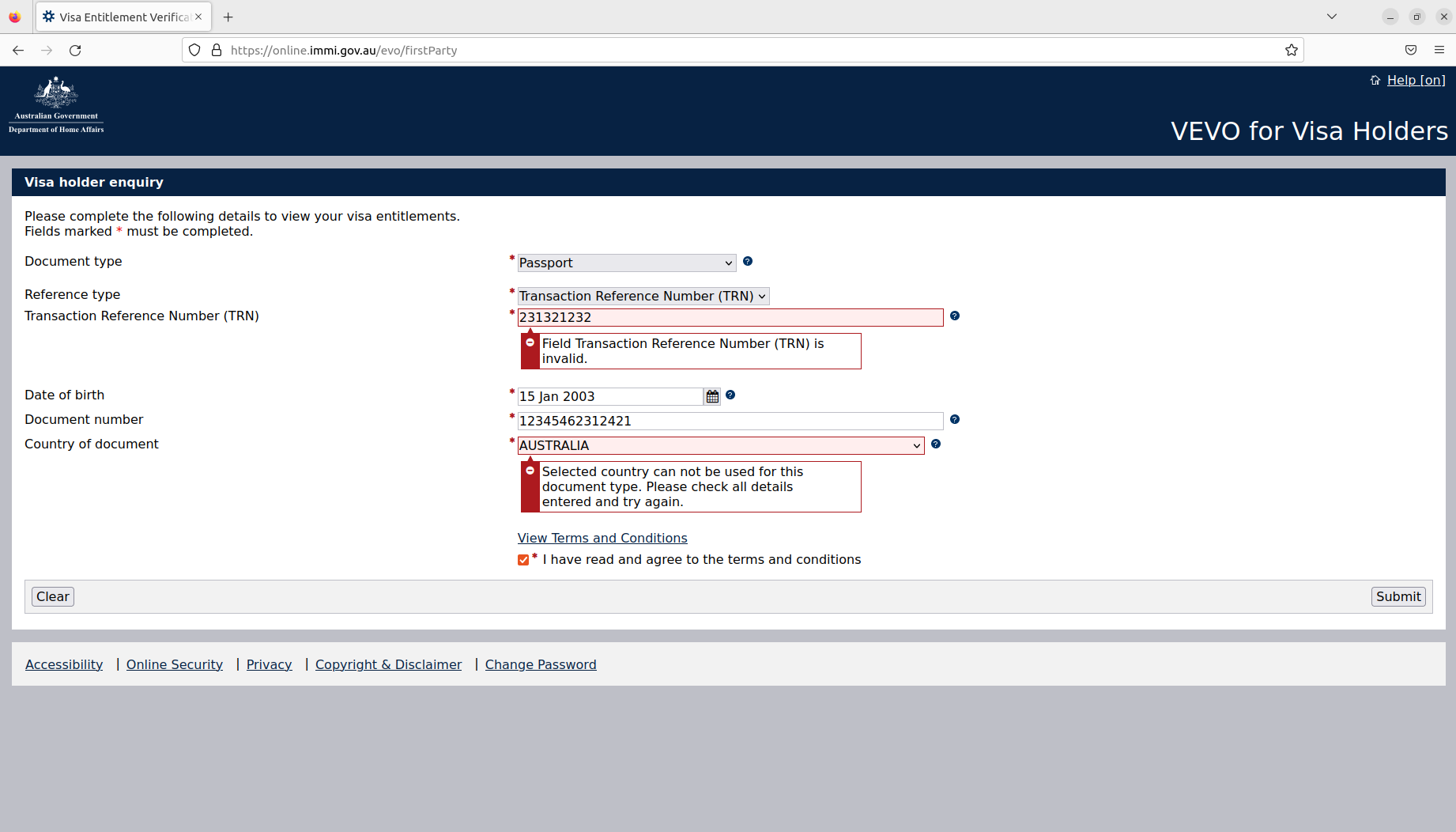Open View Terms and Conditions

pyautogui.click(x=602, y=537)
